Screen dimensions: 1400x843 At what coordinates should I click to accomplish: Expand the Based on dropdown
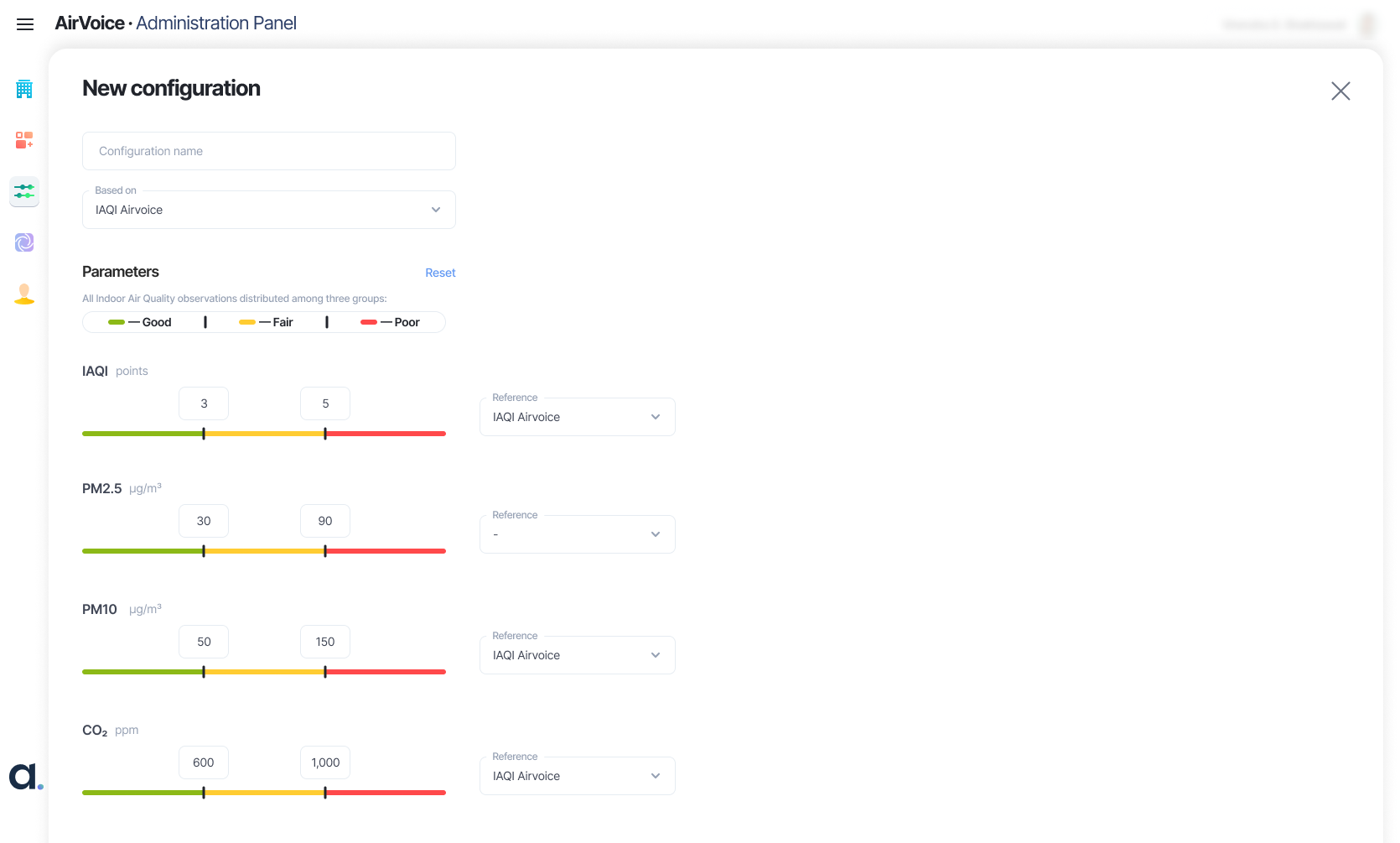tap(268, 210)
